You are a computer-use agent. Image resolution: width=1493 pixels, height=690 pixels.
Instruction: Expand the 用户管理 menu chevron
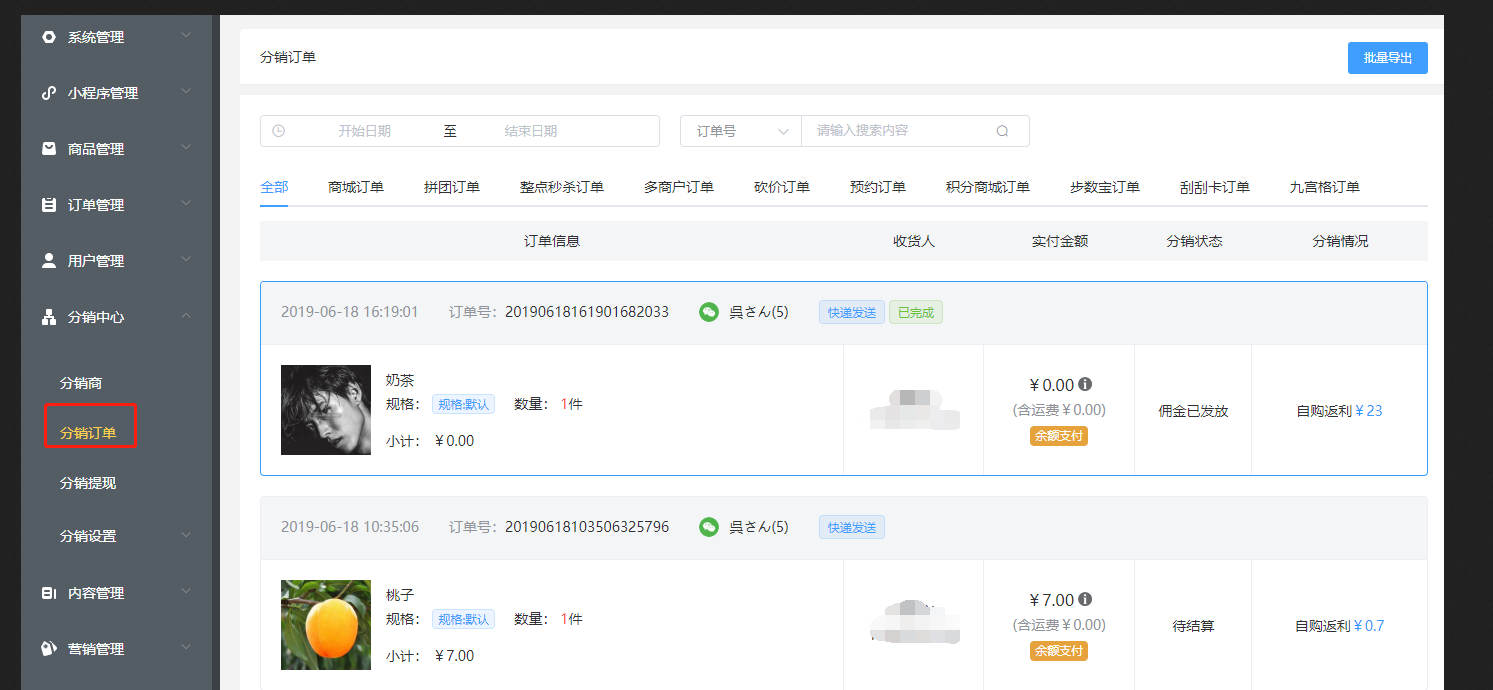click(x=186, y=261)
